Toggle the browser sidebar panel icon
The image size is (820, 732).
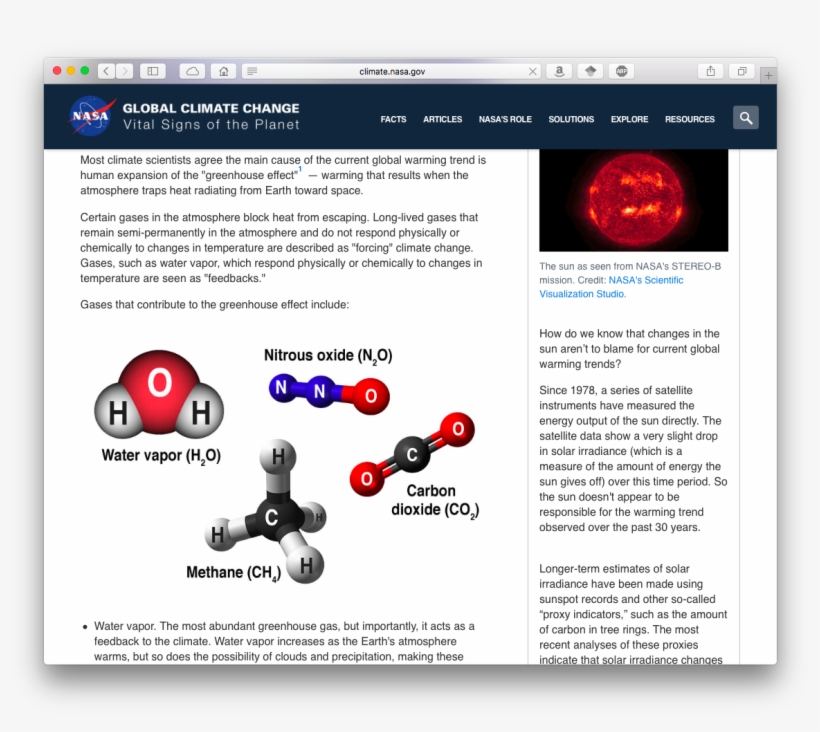(152, 71)
